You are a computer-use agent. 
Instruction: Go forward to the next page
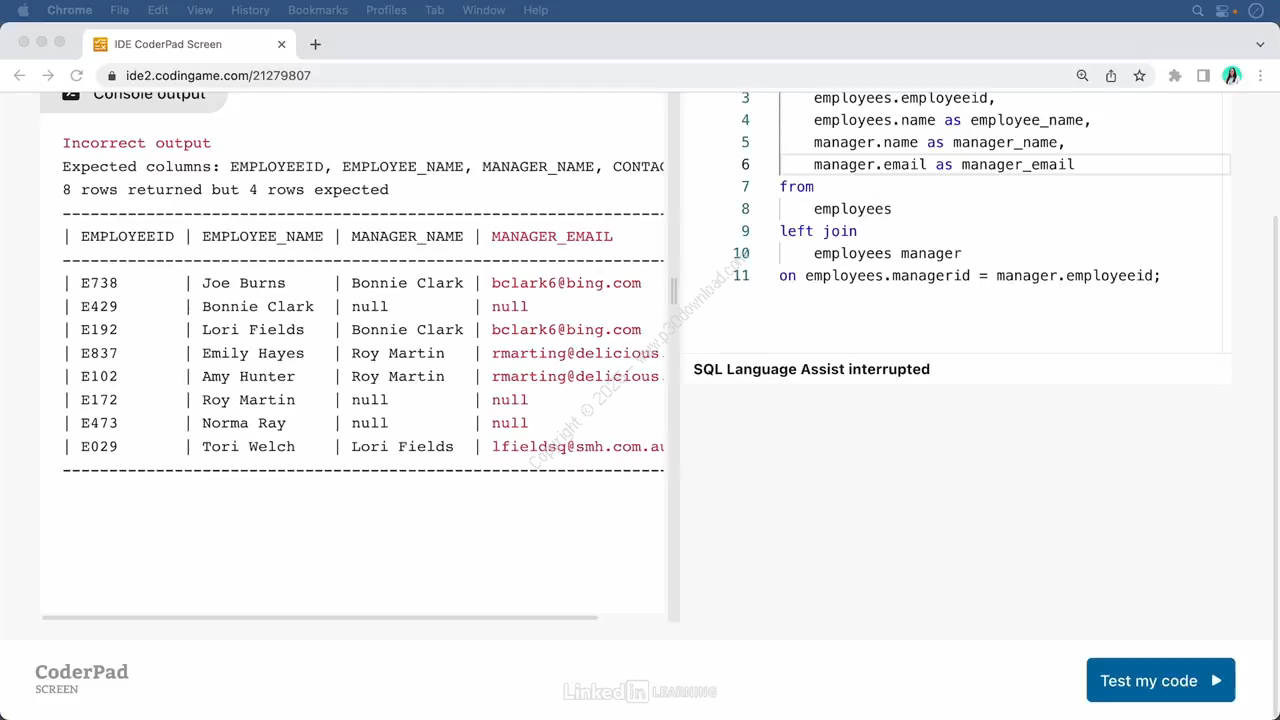coord(47,75)
